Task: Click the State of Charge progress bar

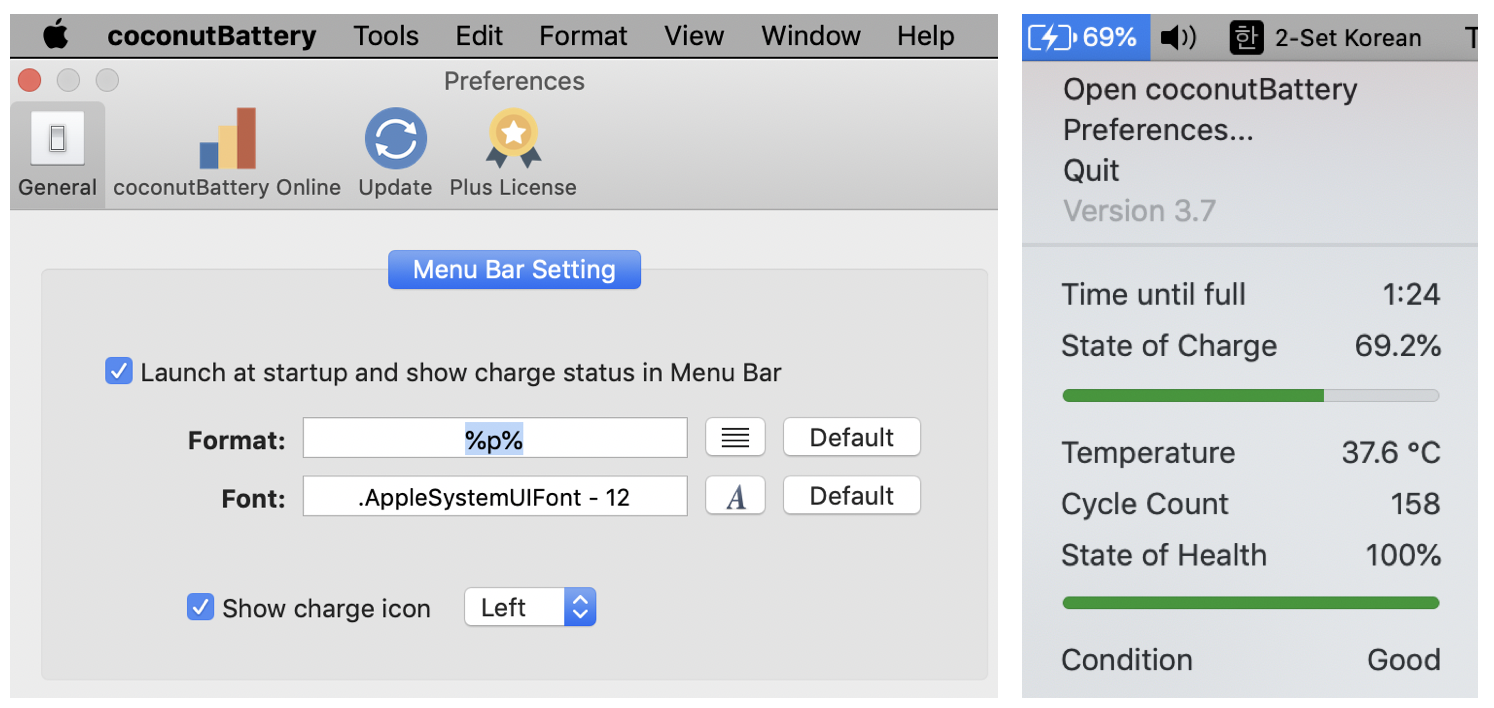Action: pos(1250,396)
